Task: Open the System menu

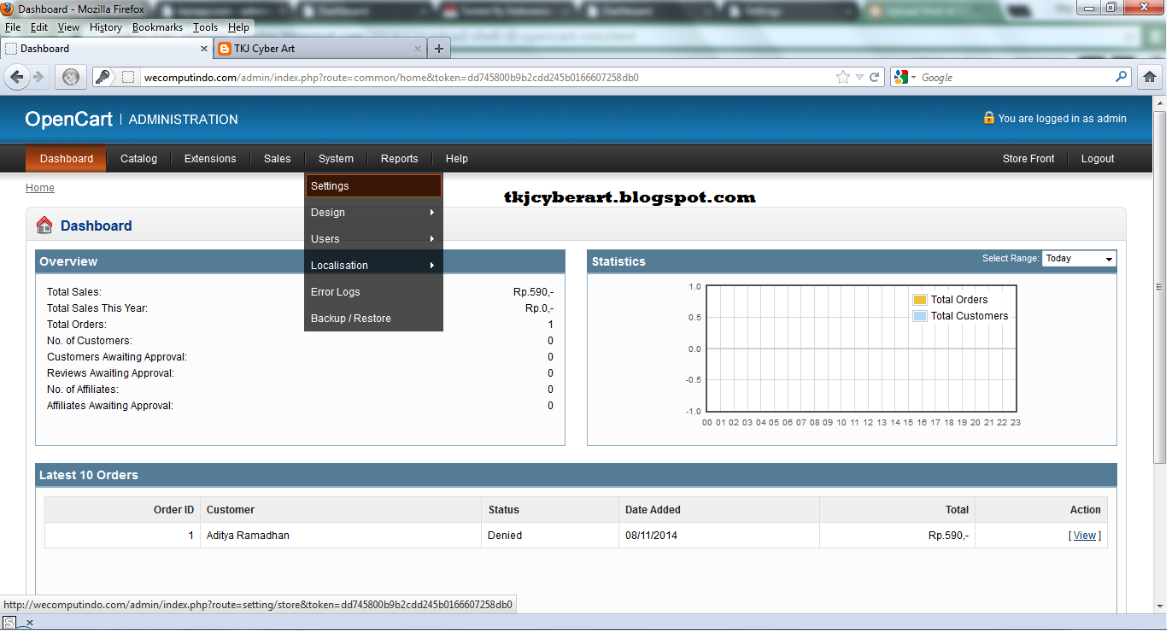Action: click(336, 158)
